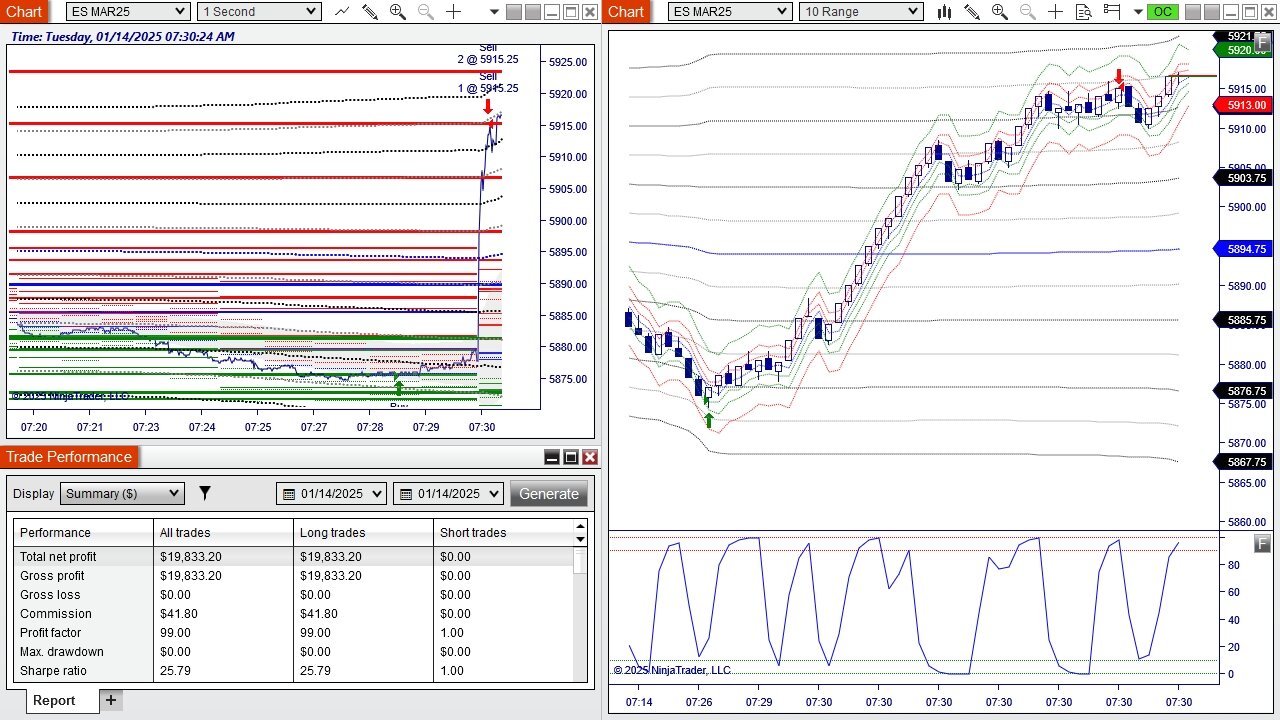The width and height of the screenshot is (1280, 720).
Task: Click the 5913.00 red price marker
Action: (1244, 105)
